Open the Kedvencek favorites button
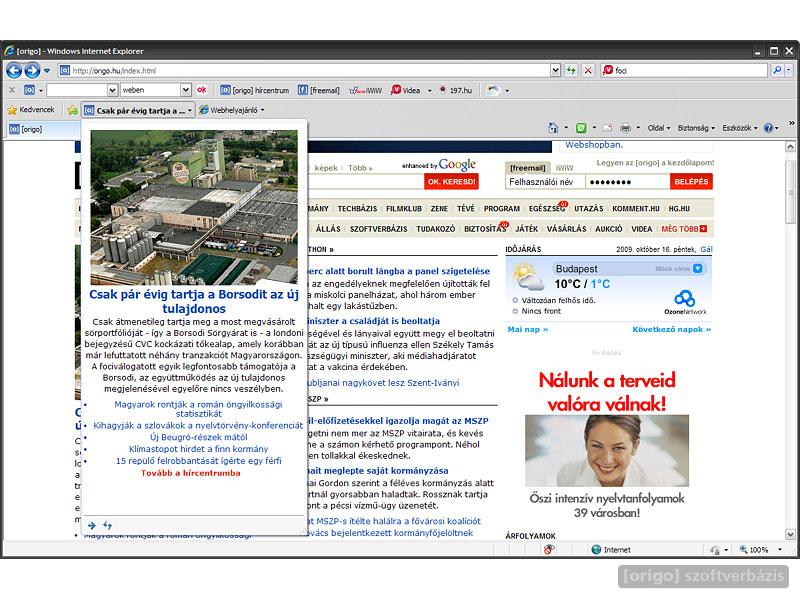The image size is (800, 600). (31, 110)
